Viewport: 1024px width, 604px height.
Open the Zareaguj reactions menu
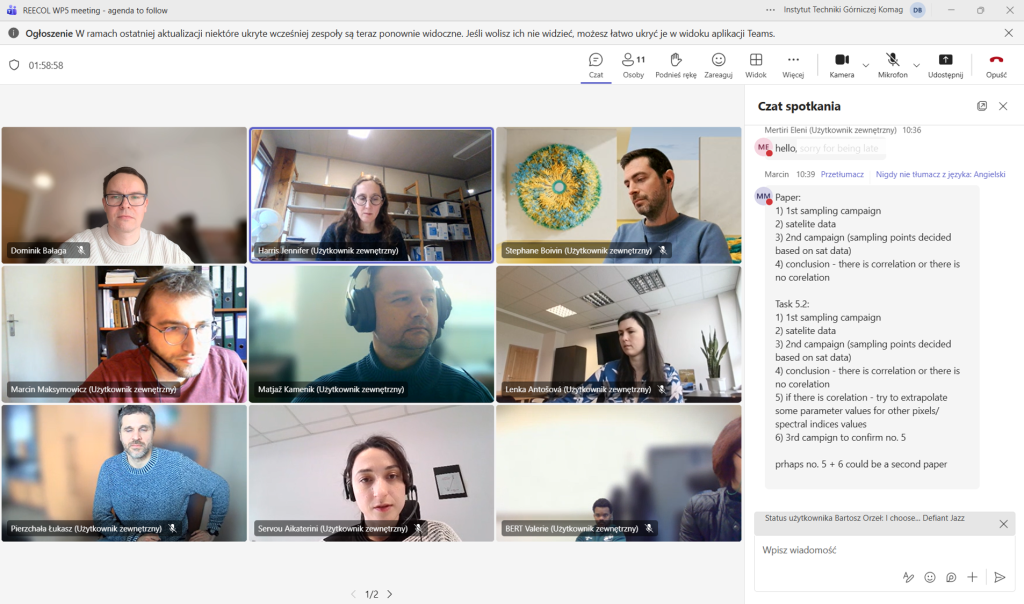tap(718, 65)
